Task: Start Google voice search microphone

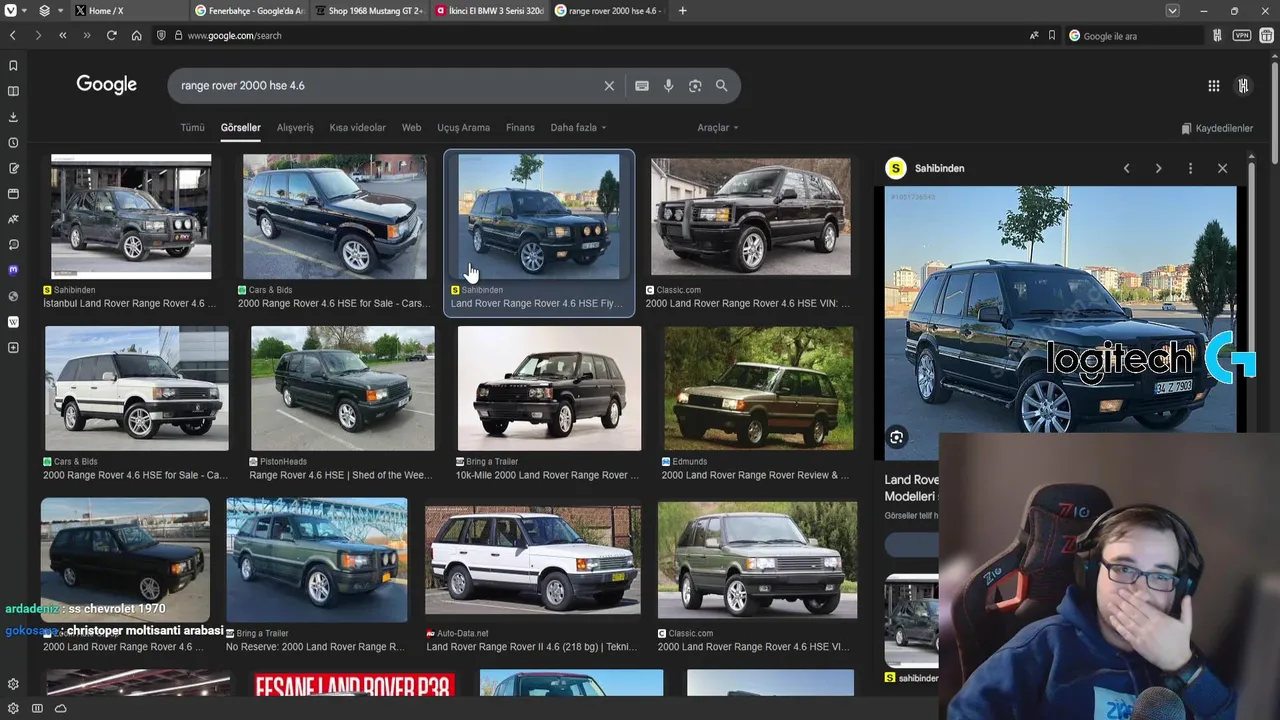Action: pos(668,86)
